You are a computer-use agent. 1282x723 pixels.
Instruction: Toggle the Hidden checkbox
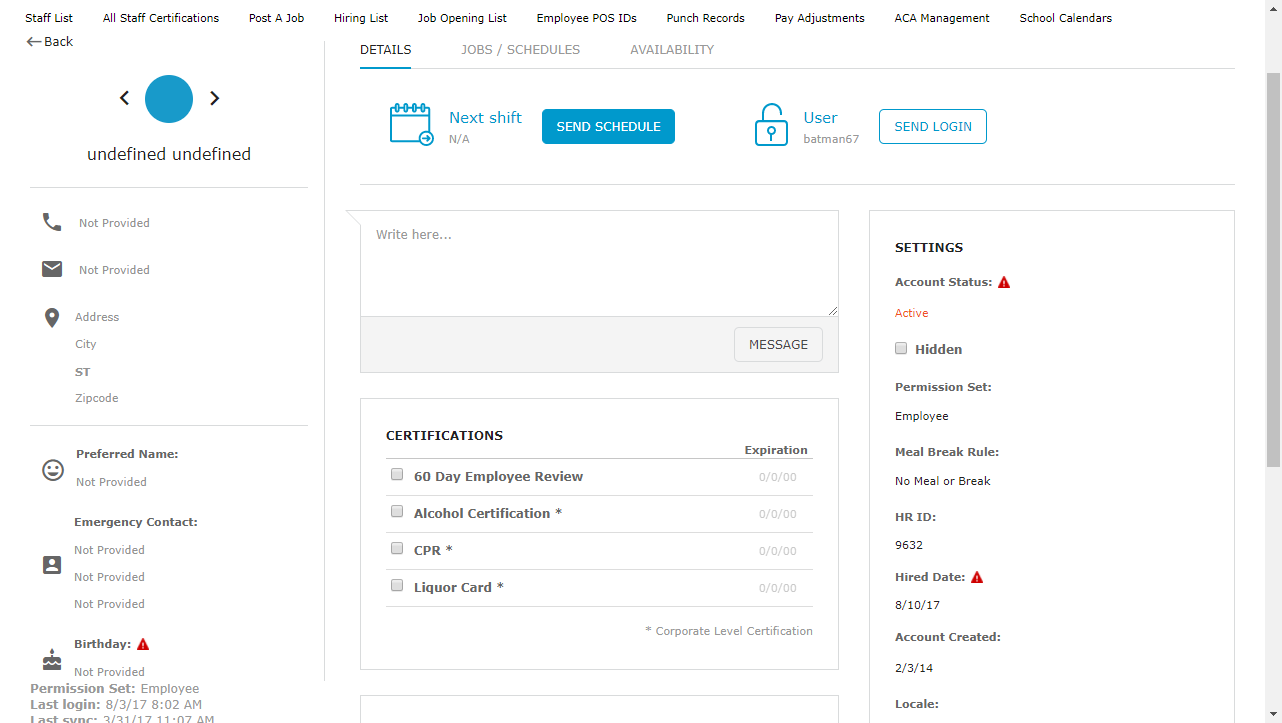pos(901,348)
